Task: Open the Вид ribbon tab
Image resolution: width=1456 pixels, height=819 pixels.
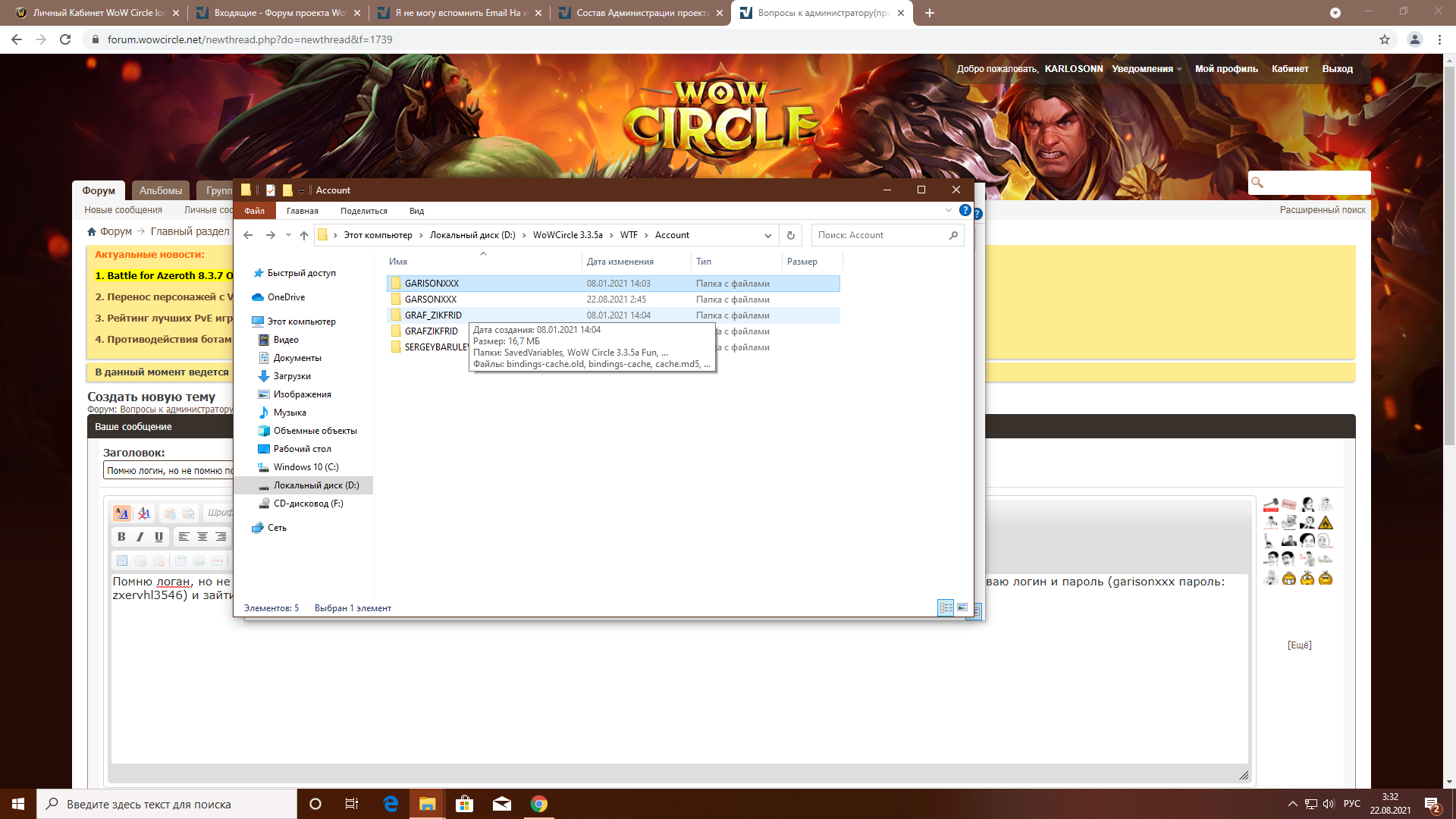Action: point(416,211)
